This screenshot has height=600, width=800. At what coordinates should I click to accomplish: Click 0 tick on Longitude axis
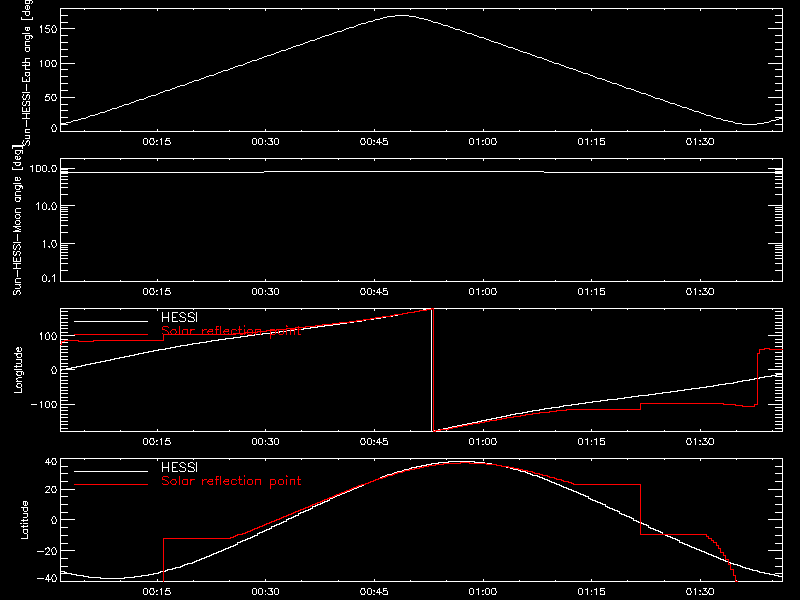pyautogui.click(x=54, y=370)
